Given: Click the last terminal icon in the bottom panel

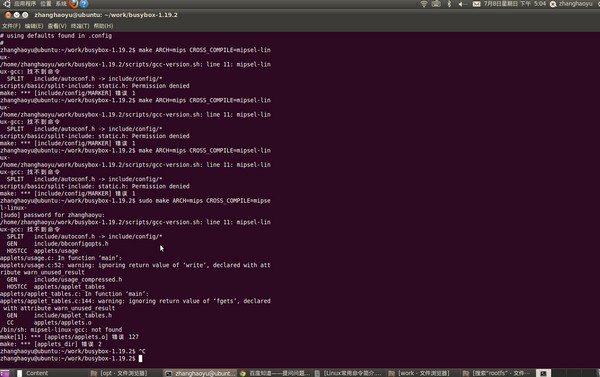Looking at the screenshot, I should tap(543, 373).
